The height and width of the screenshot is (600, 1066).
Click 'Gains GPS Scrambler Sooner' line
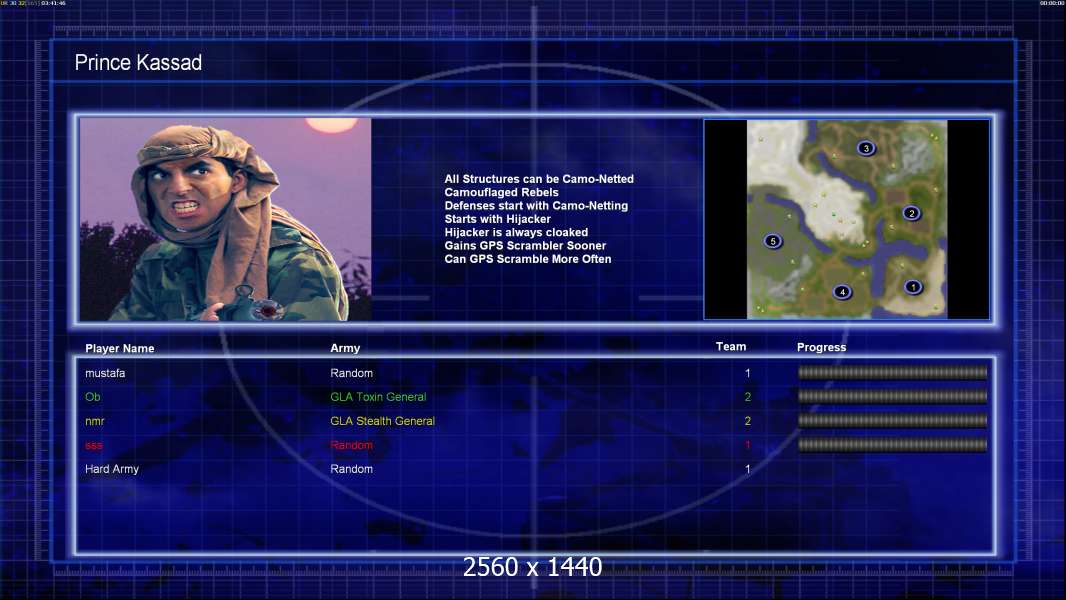(526, 245)
